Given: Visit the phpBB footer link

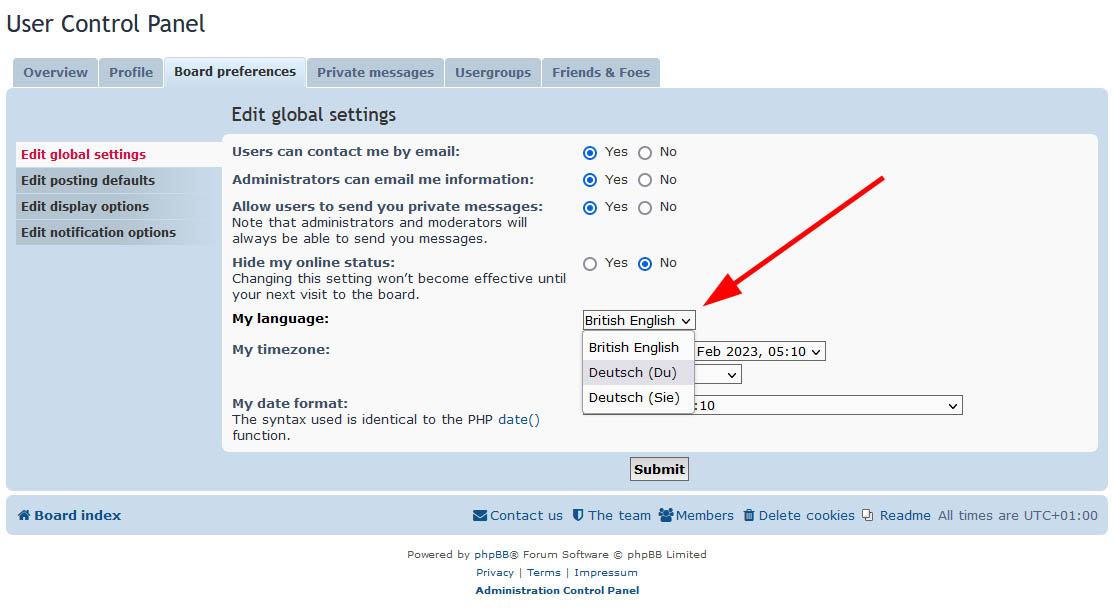Looking at the screenshot, I should 491,555.
